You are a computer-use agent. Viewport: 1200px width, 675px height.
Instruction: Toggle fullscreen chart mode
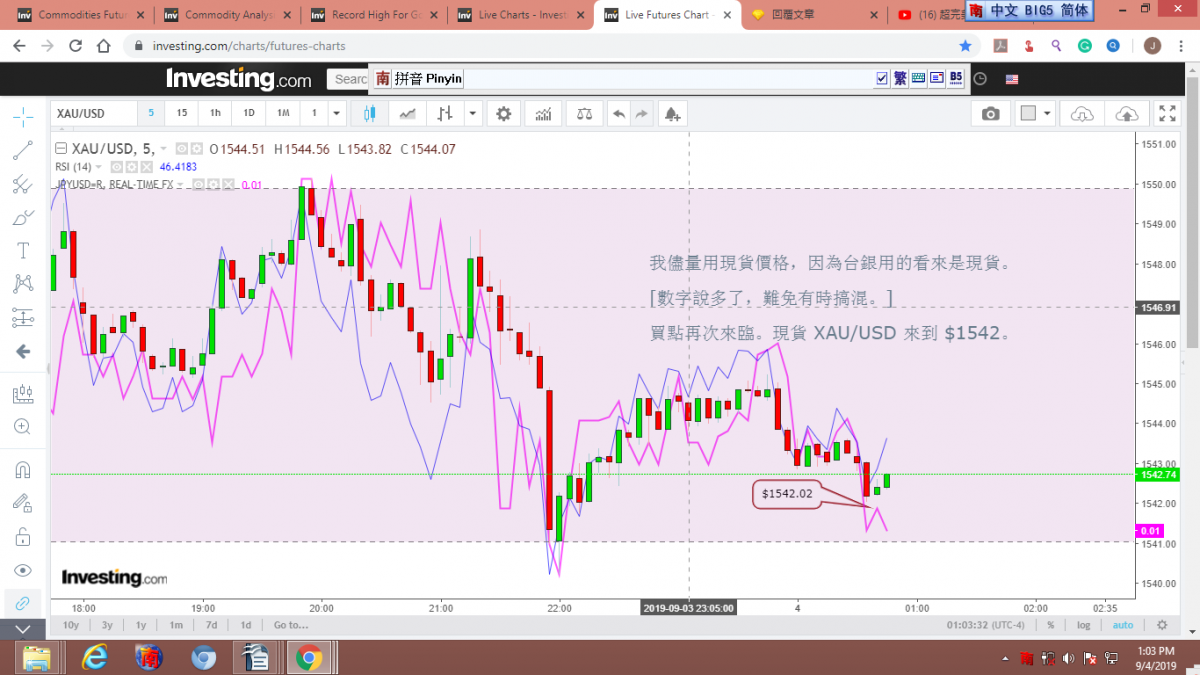point(1167,114)
